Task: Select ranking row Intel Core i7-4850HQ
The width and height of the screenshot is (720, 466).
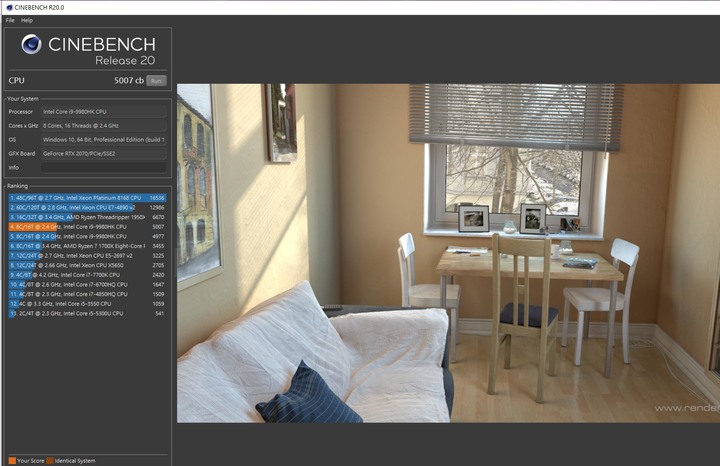Action: (x=87, y=294)
